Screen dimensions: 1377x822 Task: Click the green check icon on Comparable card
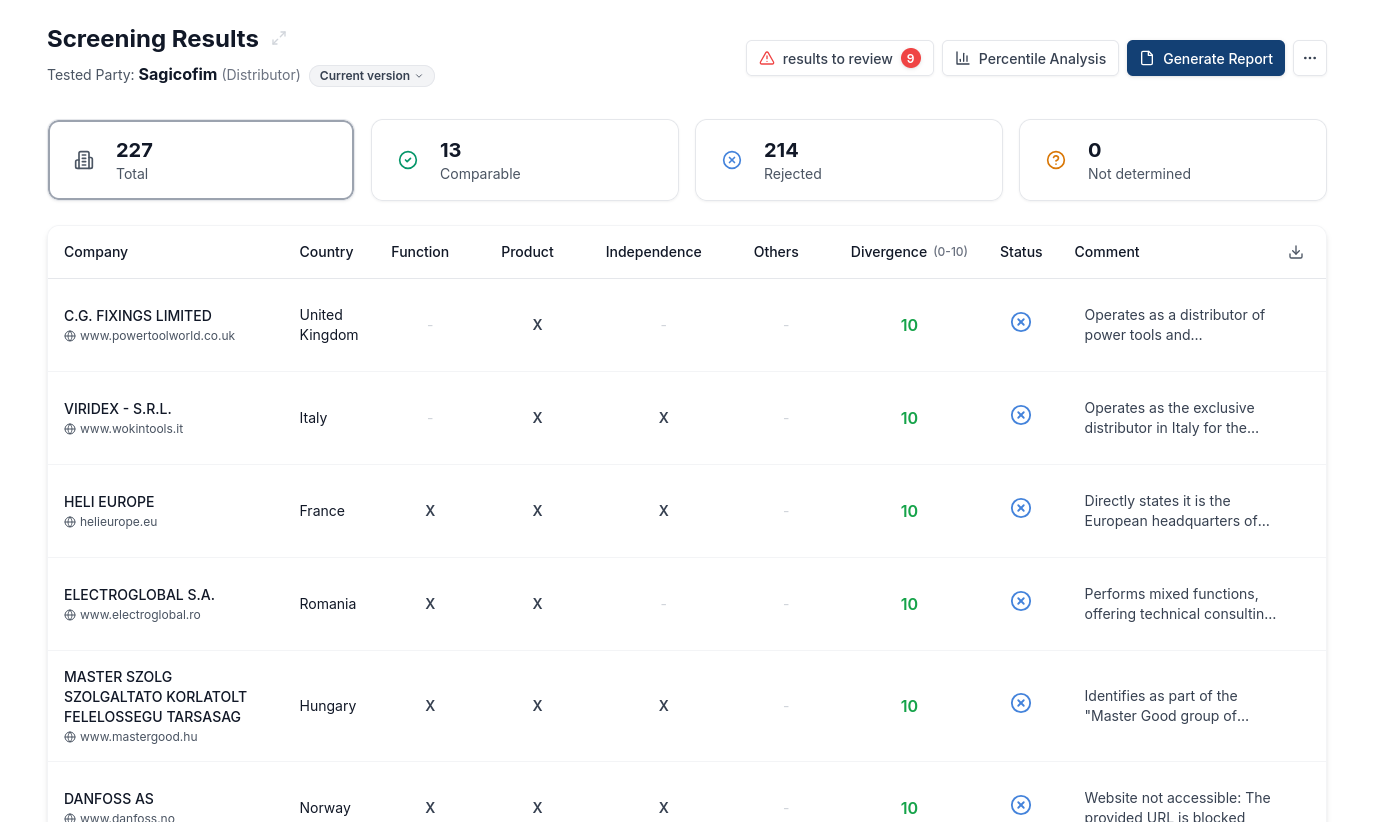pos(408,159)
